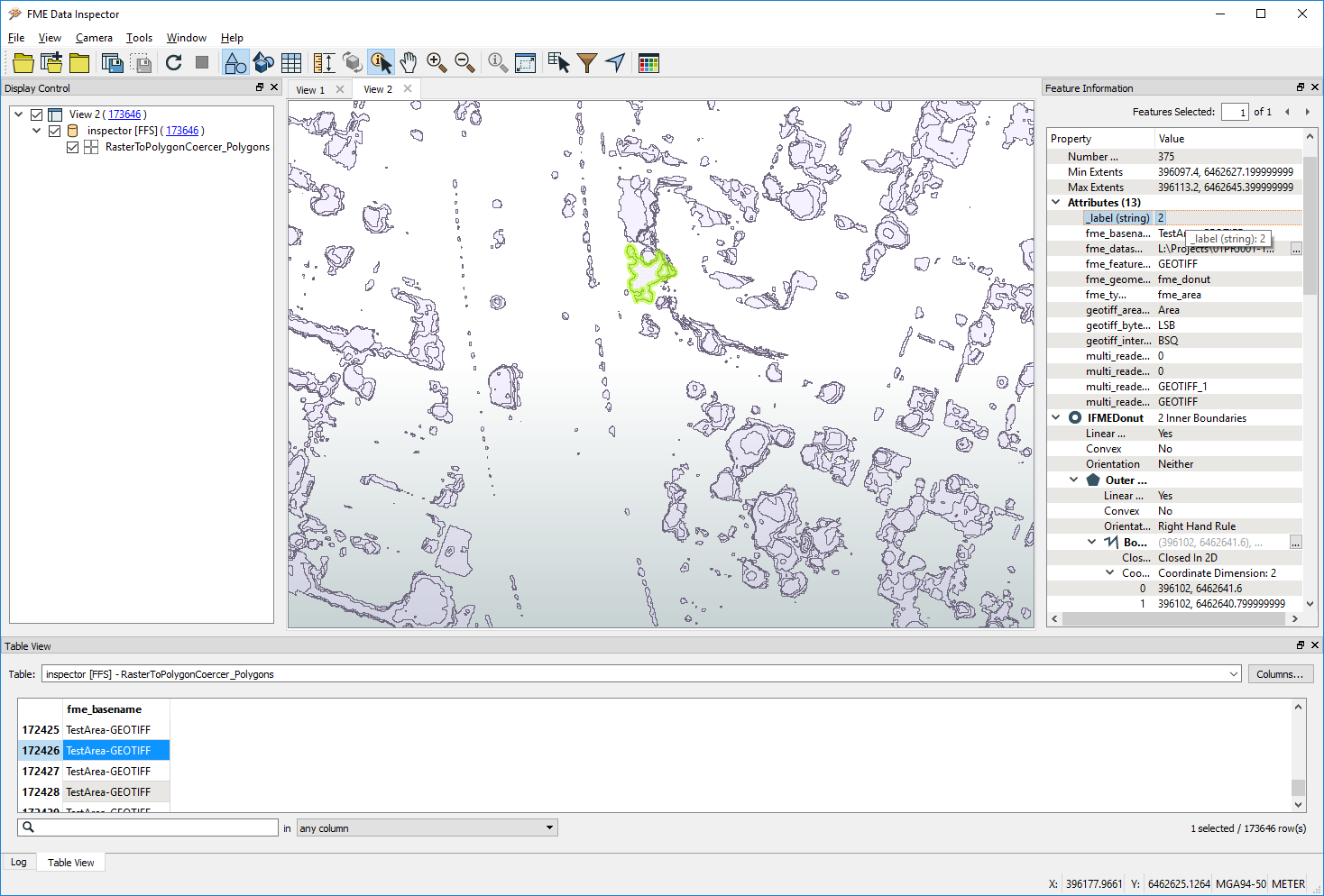This screenshot has height=896, width=1324.
Task: Toggle the View 2 checkbox
Action: pyautogui.click(x=37, y=114)
